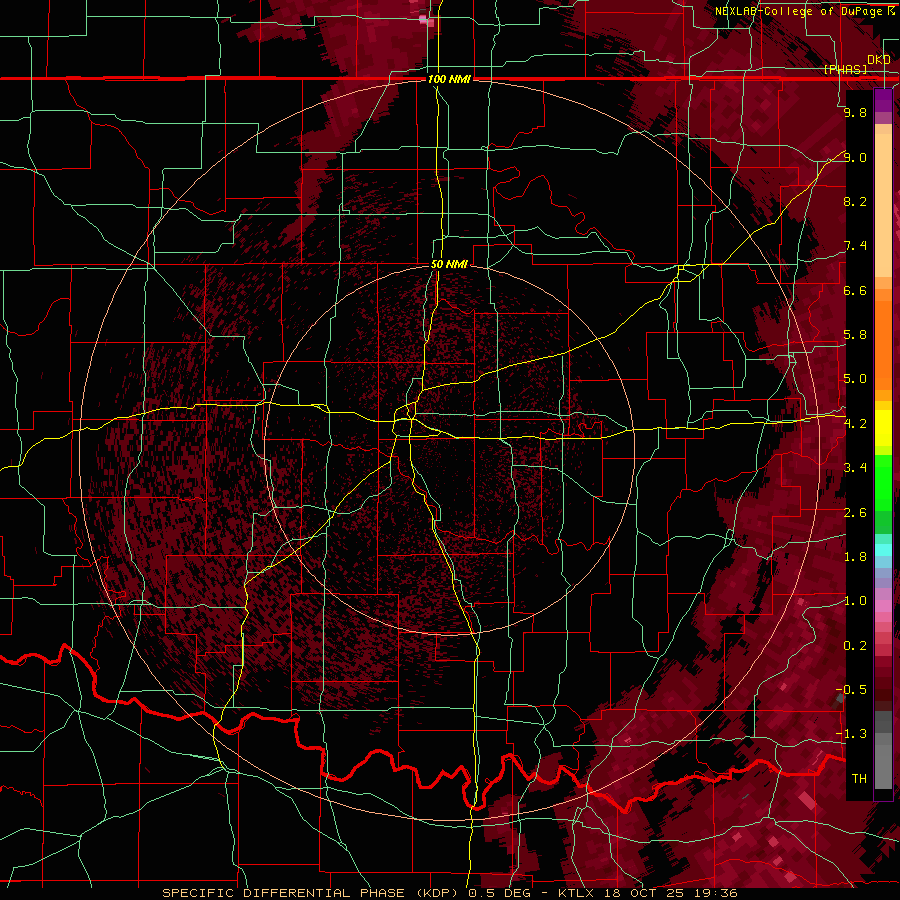900x900 pixels.
Task: Click the 8.2 value on color scale
Action: [855, 201]
